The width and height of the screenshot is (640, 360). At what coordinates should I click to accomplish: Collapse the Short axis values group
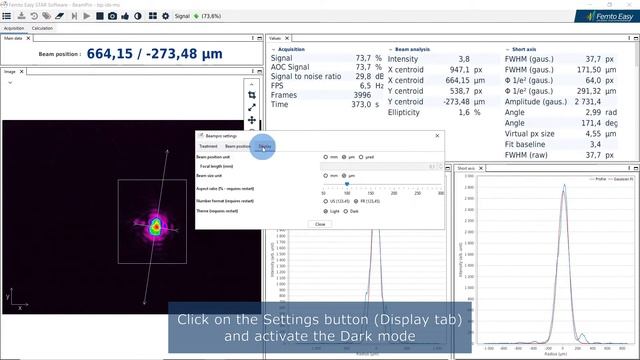pos(507,49)
